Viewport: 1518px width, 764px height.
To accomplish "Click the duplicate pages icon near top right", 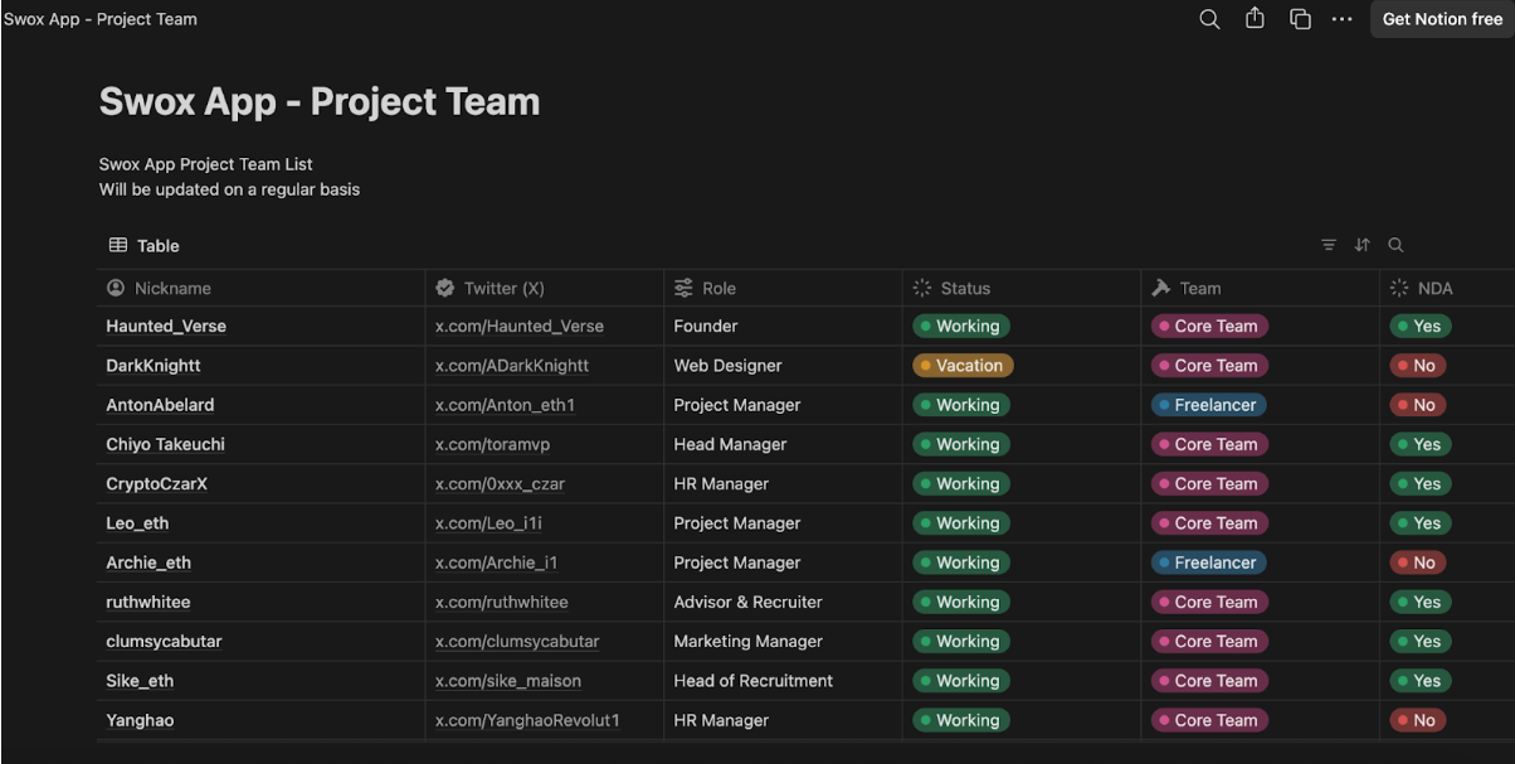I will tap(1300, 19).
